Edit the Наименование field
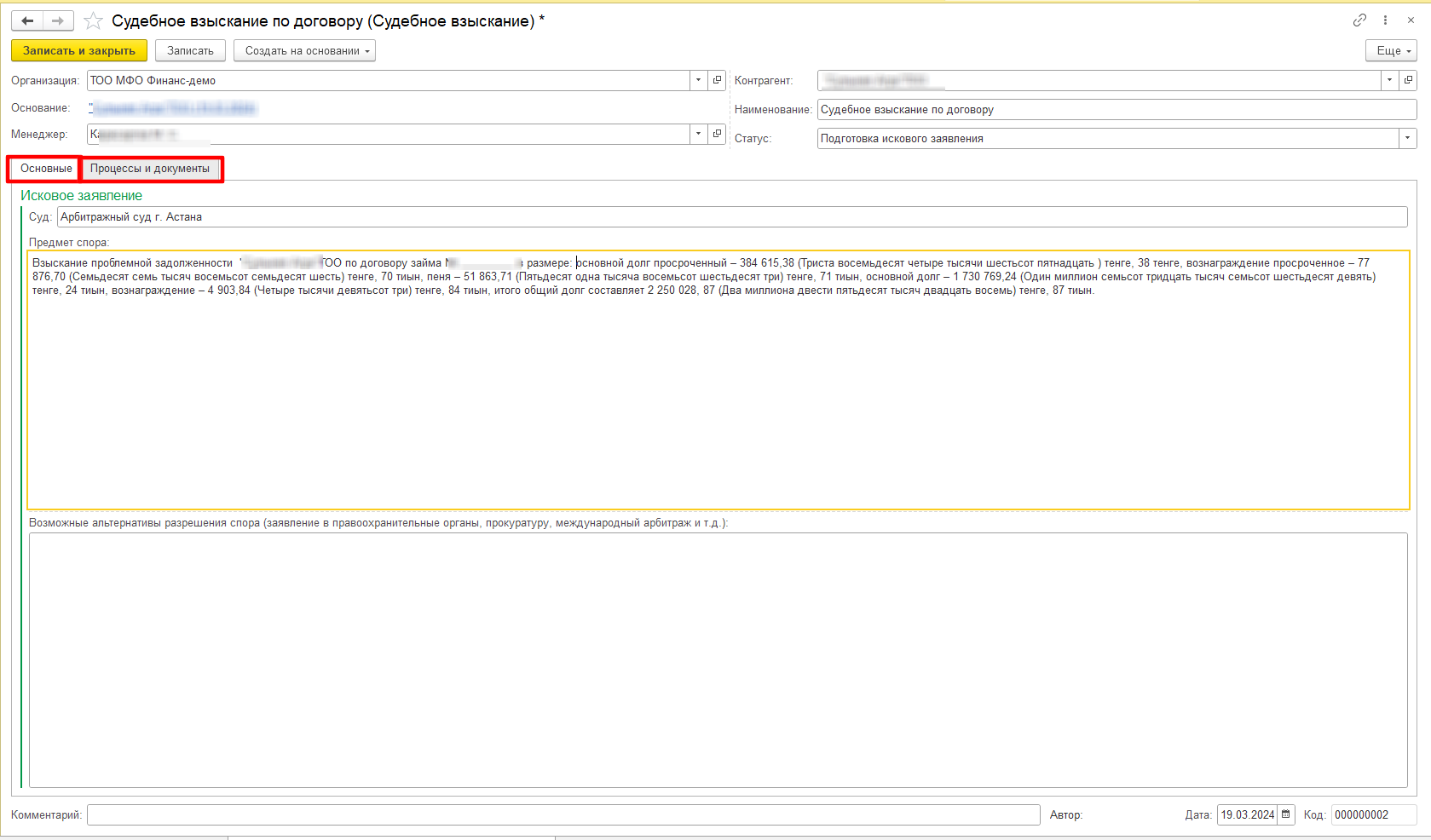This screenshot has width=1431, height=840. tap(1117, 109)
